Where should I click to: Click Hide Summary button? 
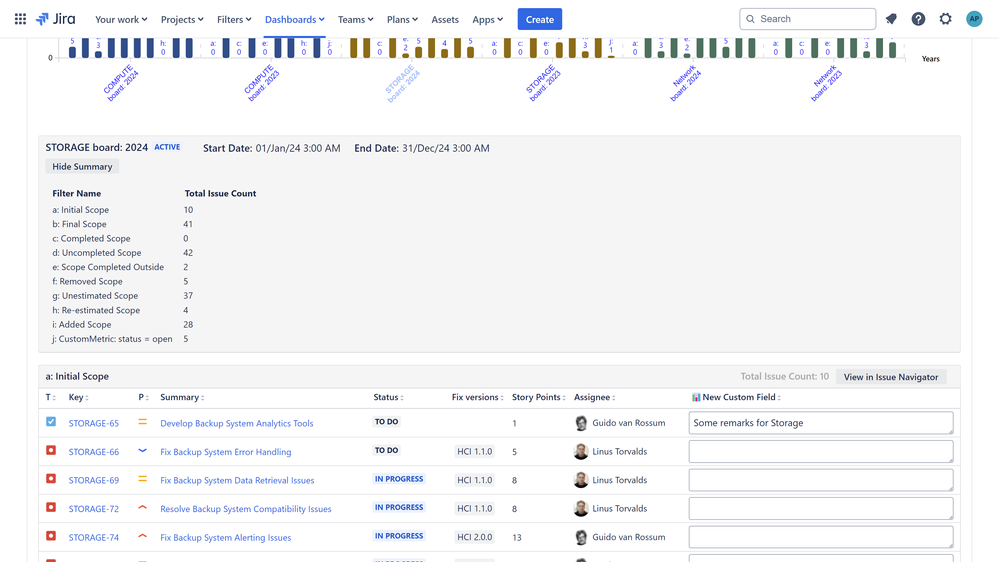pyautogui.click(x=82, y=166)
